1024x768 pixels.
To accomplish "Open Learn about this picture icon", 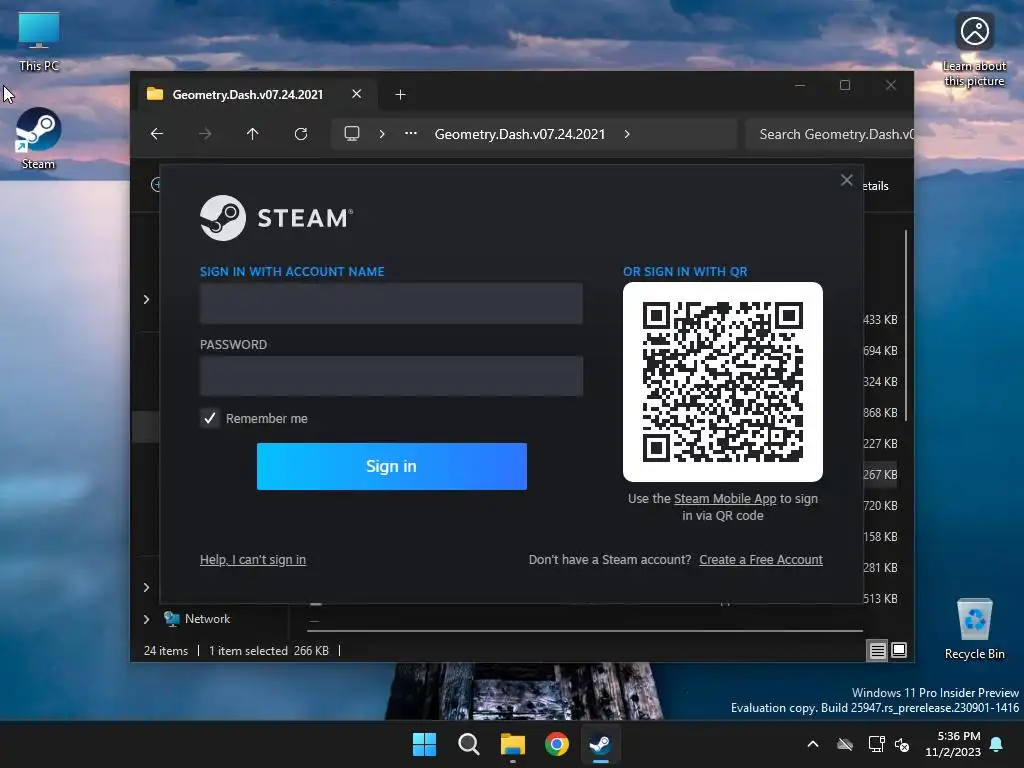I will tap(974, 49).
